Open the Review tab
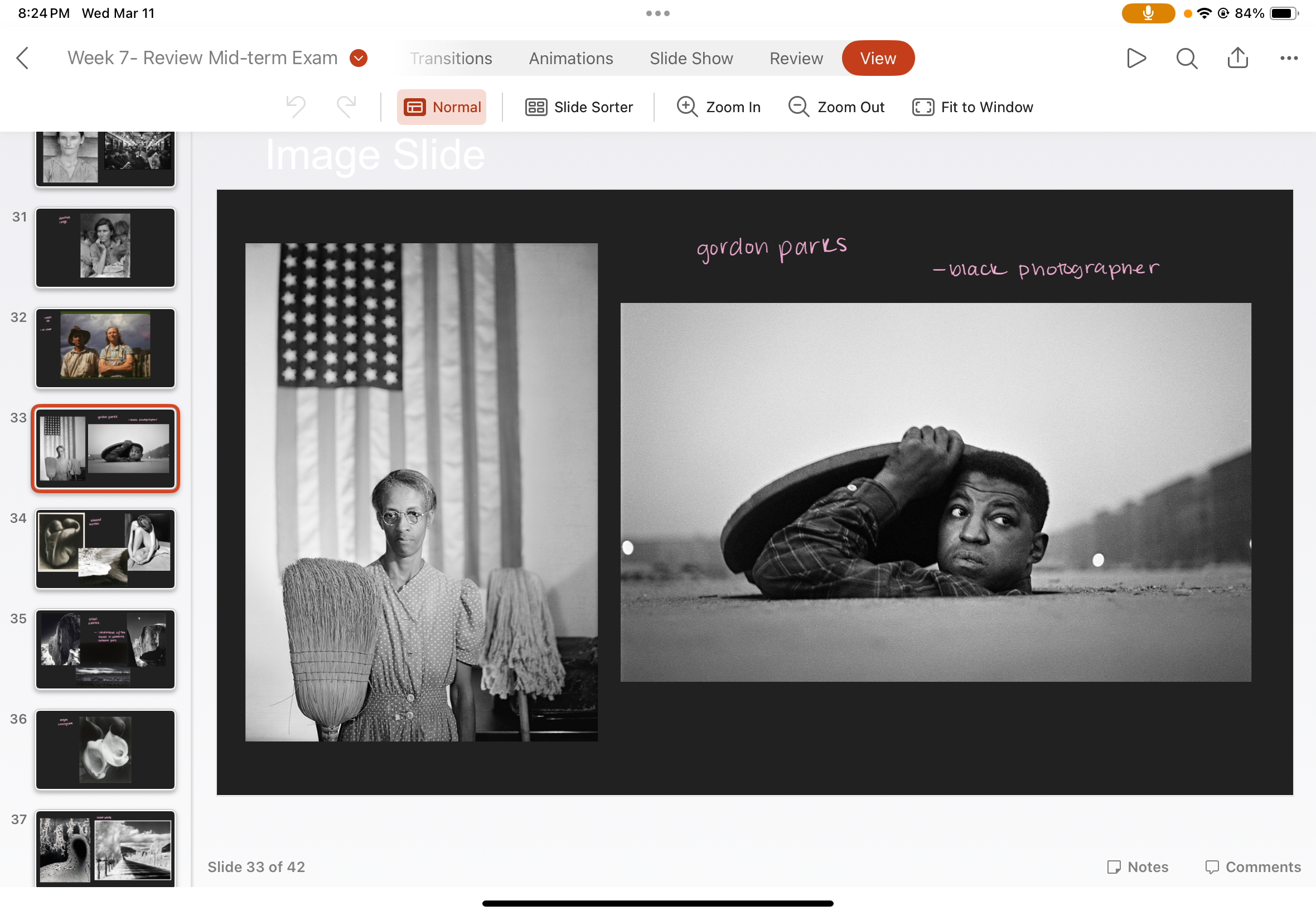 click(x=796, y=59)
